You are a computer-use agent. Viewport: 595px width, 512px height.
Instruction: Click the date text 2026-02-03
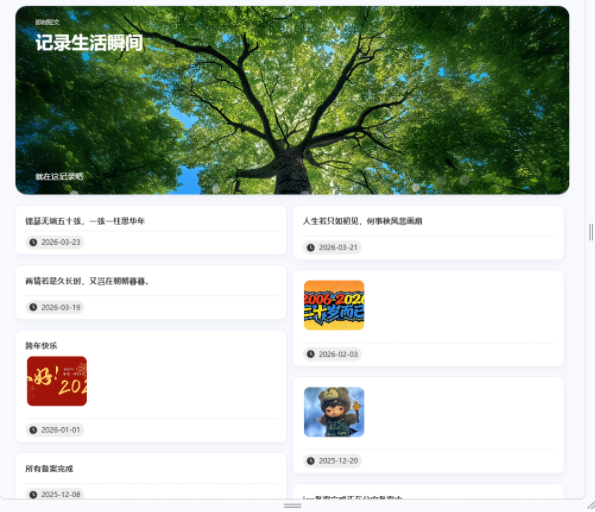338,354
